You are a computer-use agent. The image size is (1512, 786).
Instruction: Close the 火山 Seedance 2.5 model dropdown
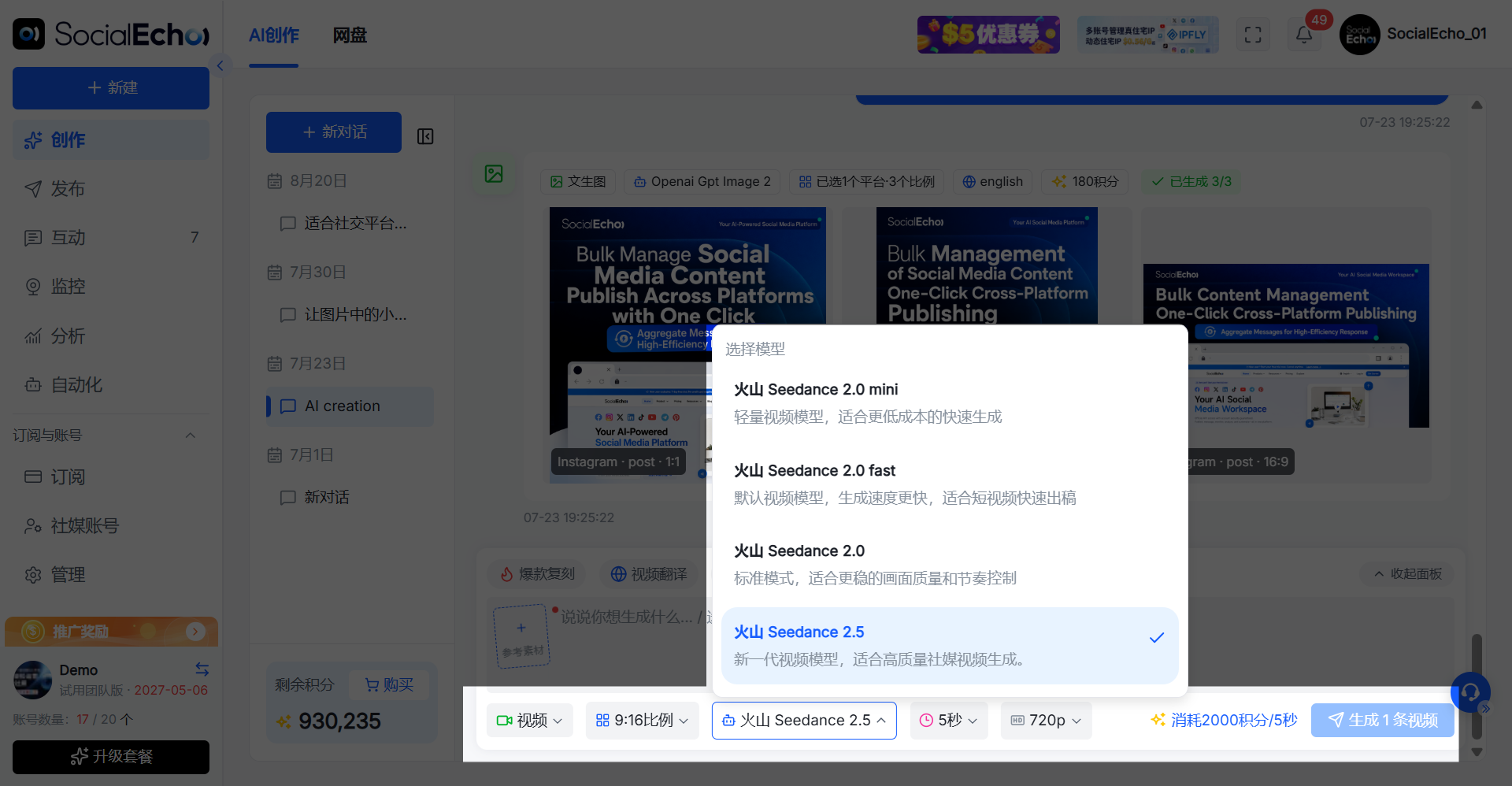click(x=804, y=721)
